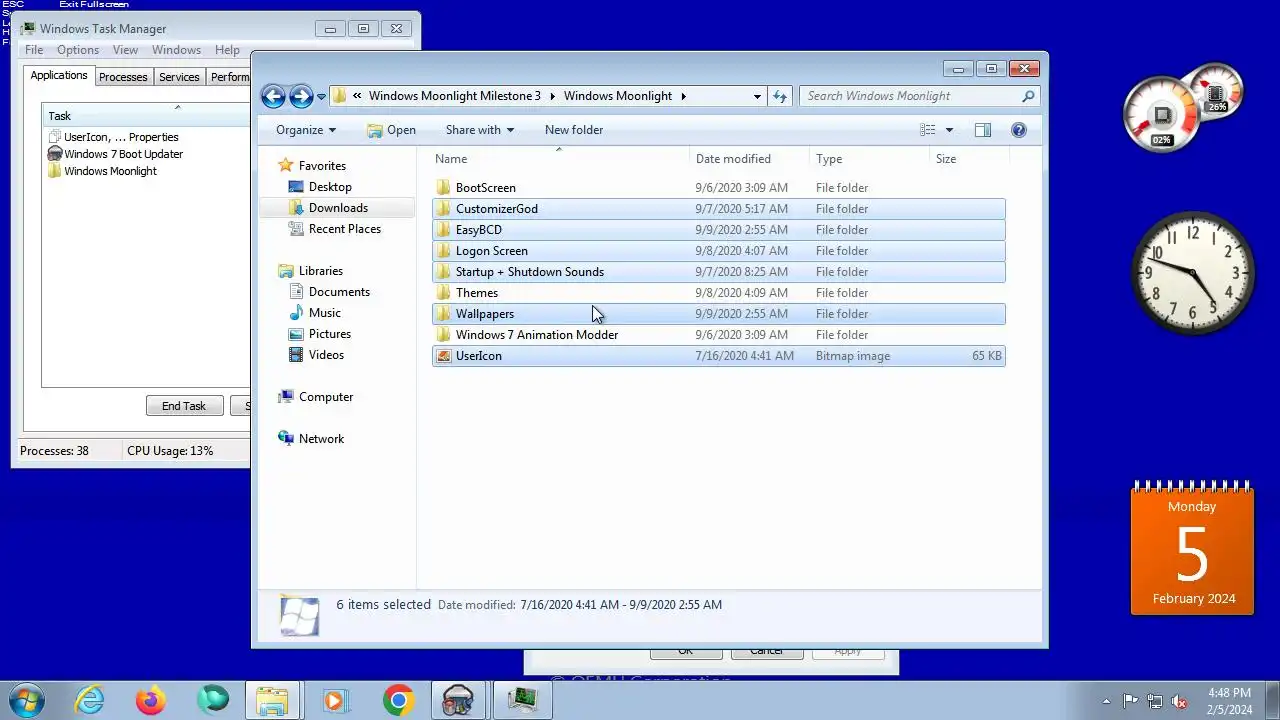
Task: Select the UserIcon bitmap file
Action: (x=719, y=356)
